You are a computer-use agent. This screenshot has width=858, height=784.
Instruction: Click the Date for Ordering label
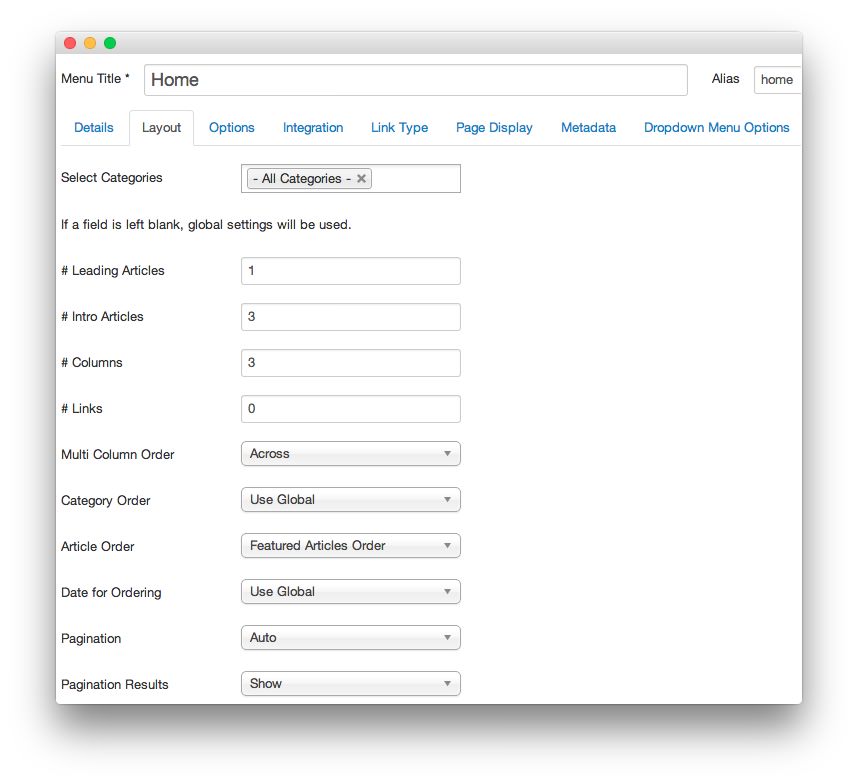coord(111,593)
